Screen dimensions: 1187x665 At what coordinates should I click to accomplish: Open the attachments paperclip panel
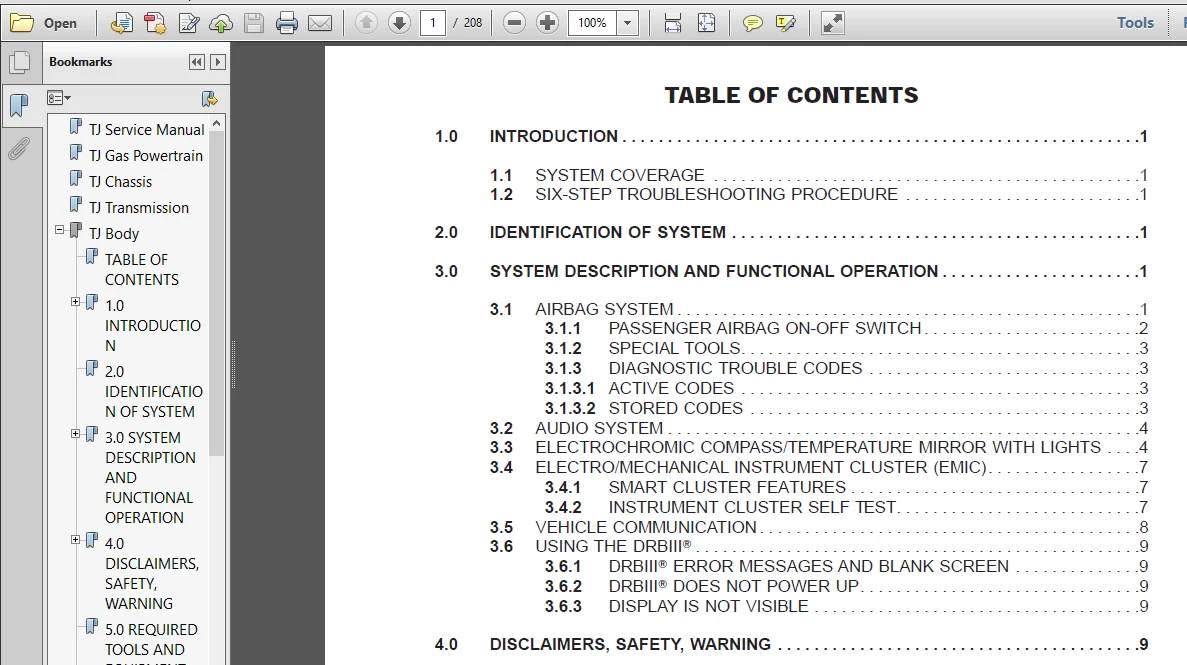pyautogui.click(x=19, y=148)
